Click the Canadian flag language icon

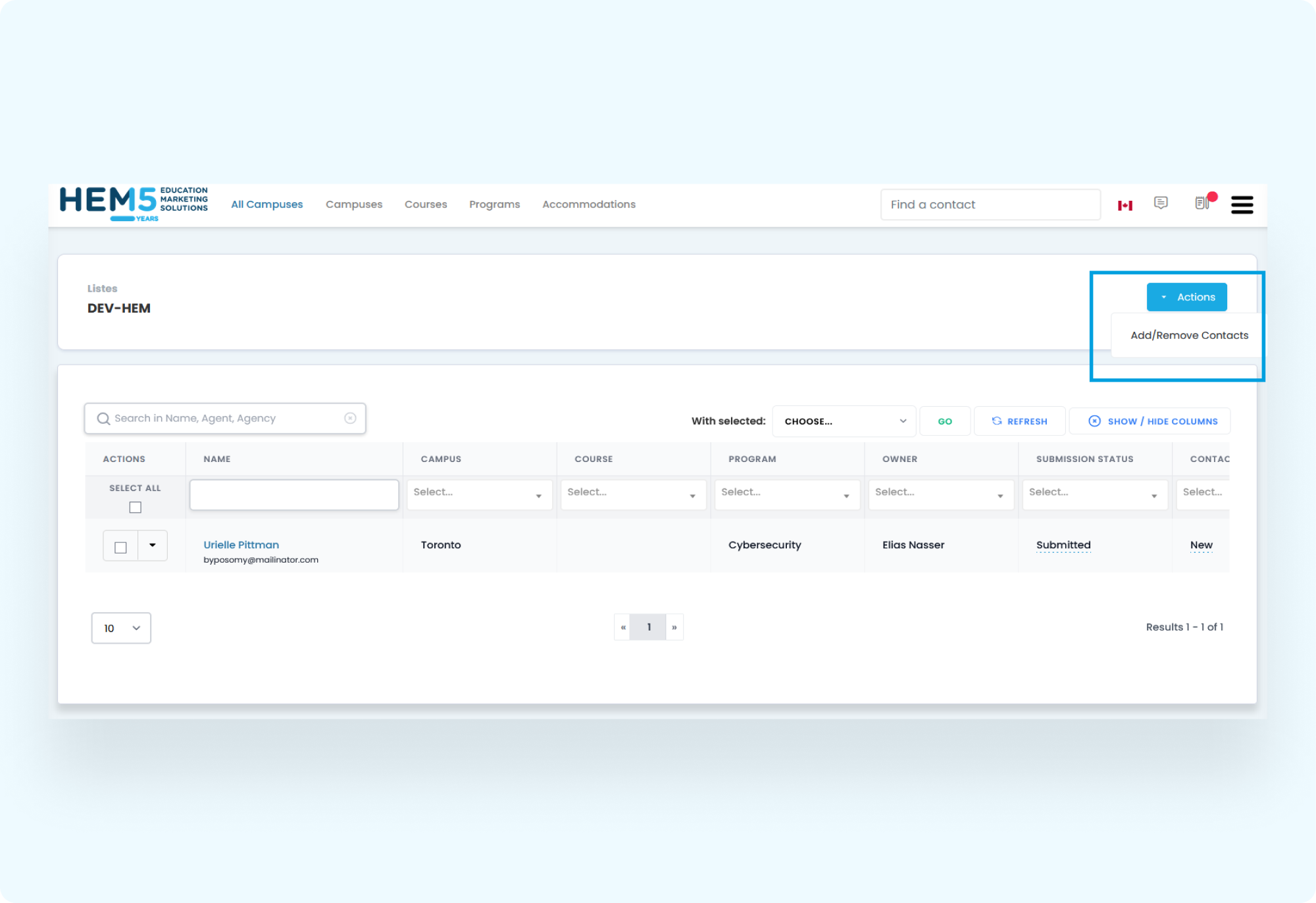coord(1125,205)
